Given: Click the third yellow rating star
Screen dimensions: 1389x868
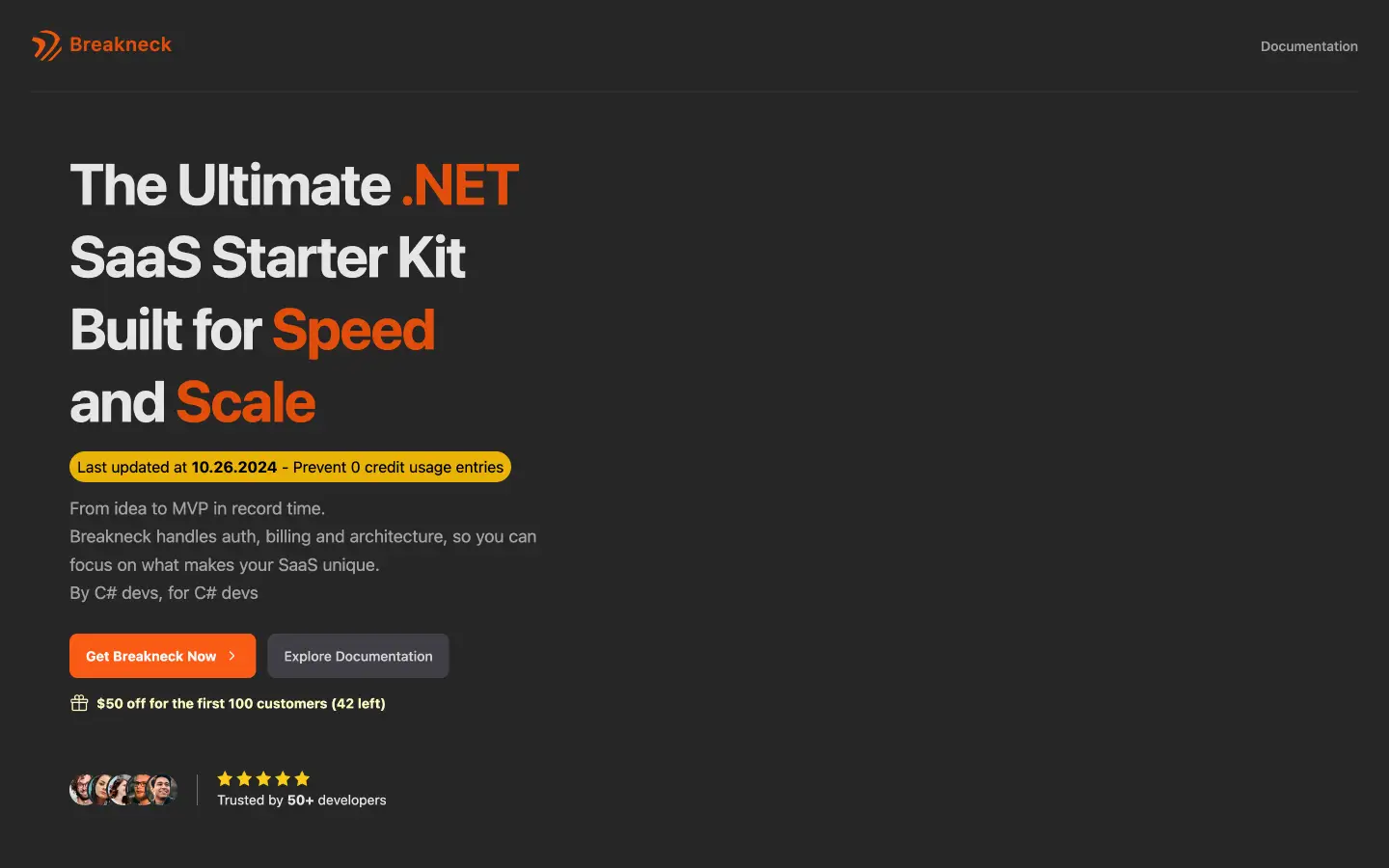Looking at the screenshot, I should pos(263,778).
